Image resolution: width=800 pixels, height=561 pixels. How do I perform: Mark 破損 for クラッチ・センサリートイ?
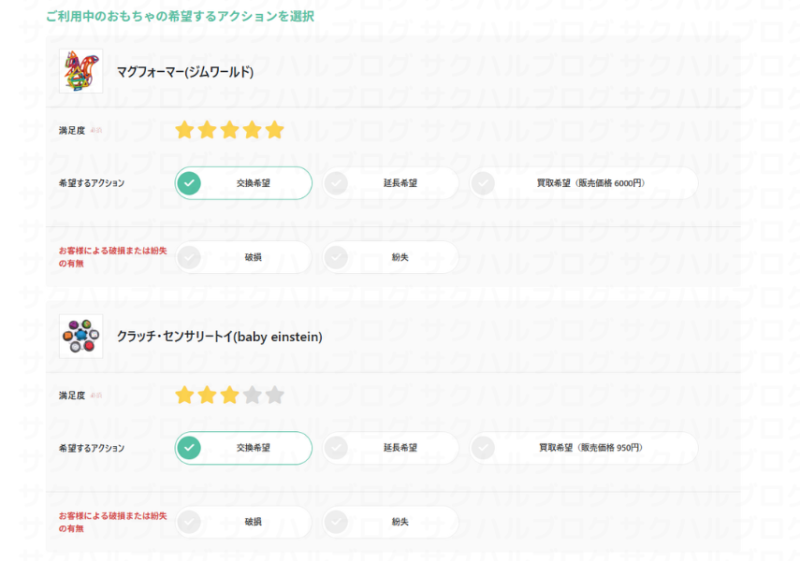[x=244, y=522]
